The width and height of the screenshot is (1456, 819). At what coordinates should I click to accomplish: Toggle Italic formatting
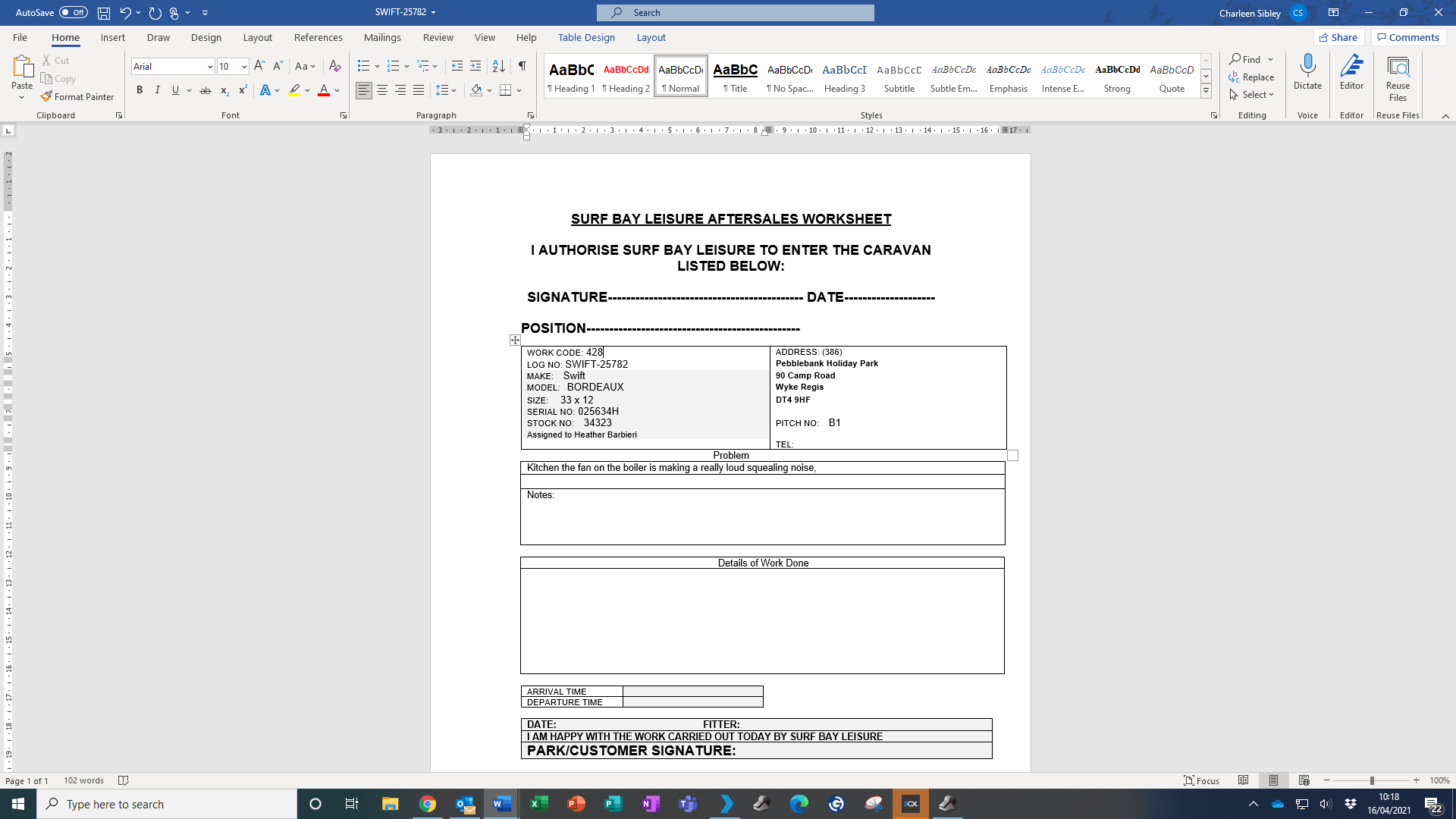coord(158,90)
